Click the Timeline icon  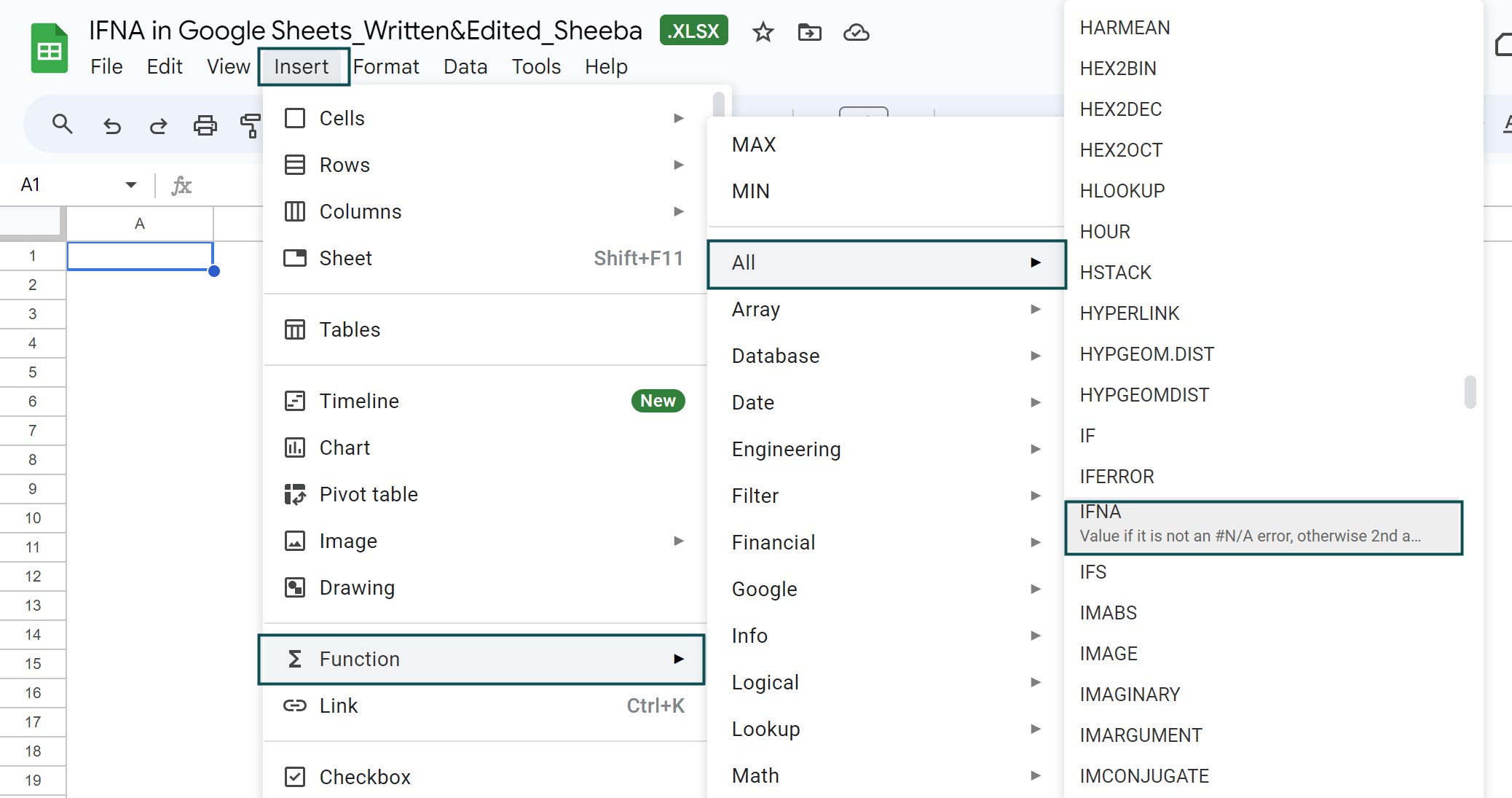point(295,401)
